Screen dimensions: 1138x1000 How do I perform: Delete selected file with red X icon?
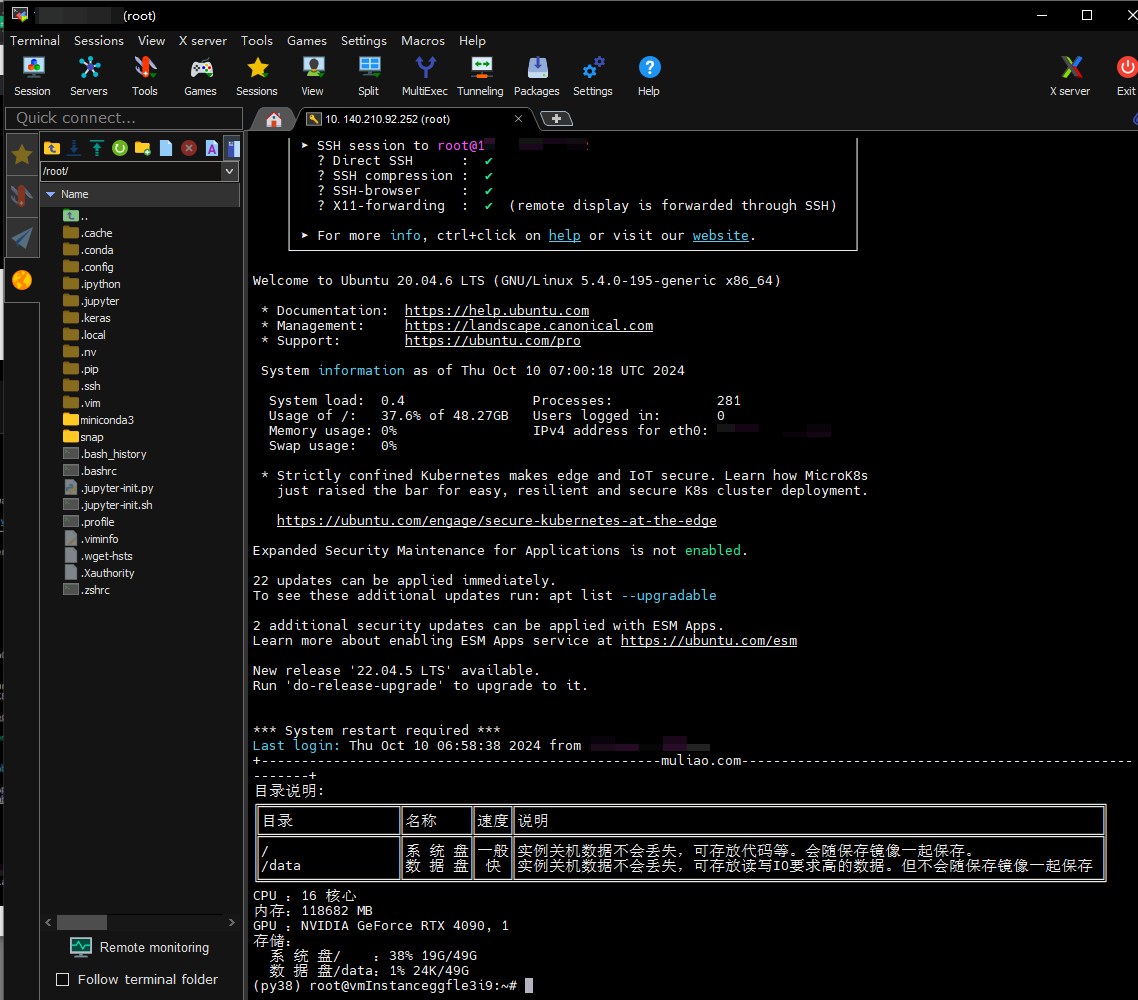(189, 148)
